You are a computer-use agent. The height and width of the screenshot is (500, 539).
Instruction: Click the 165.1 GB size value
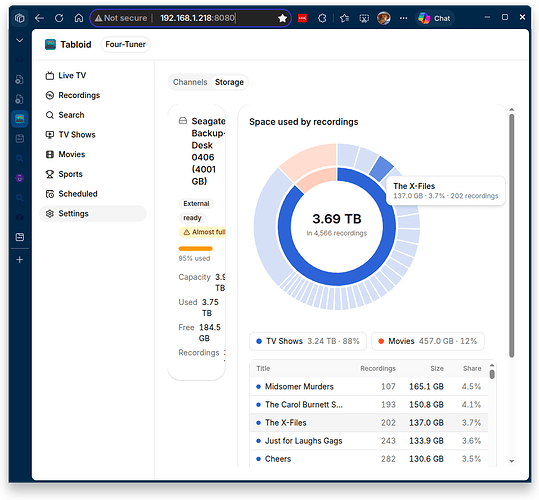(426, 387)
